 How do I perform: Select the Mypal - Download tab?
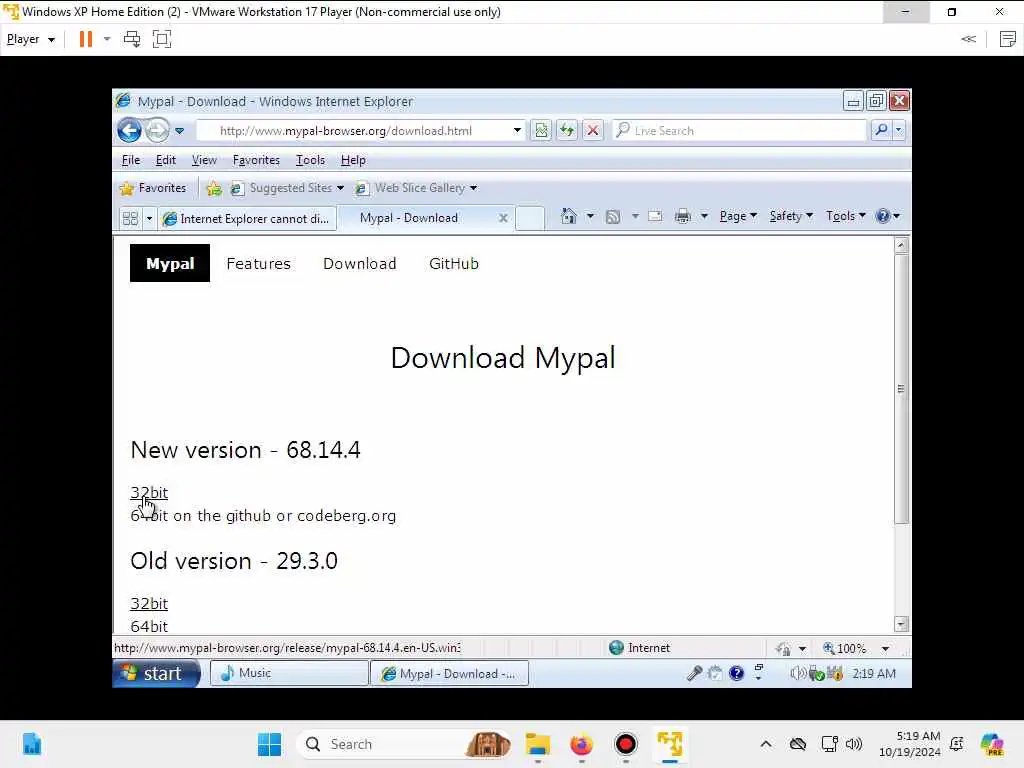click(409, 218)
